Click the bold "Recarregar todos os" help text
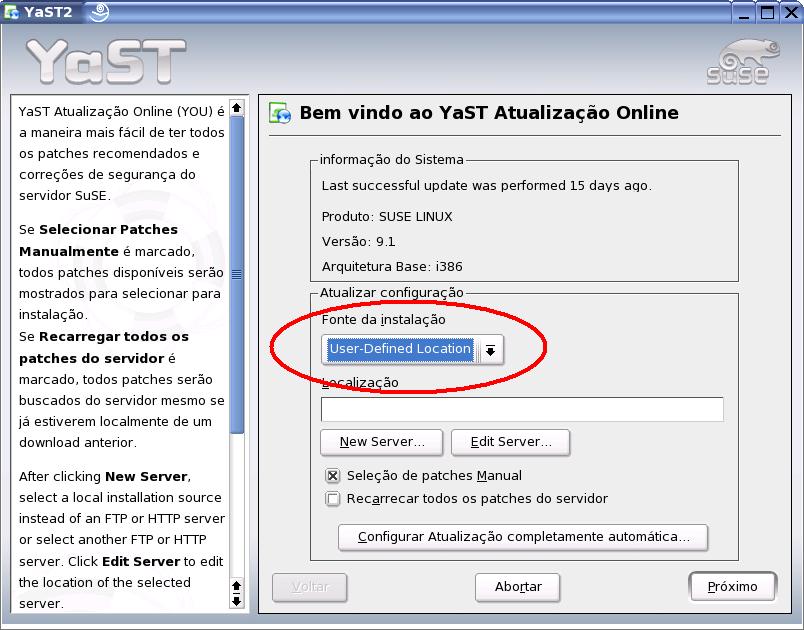804x630 pixels. [114, 337]
